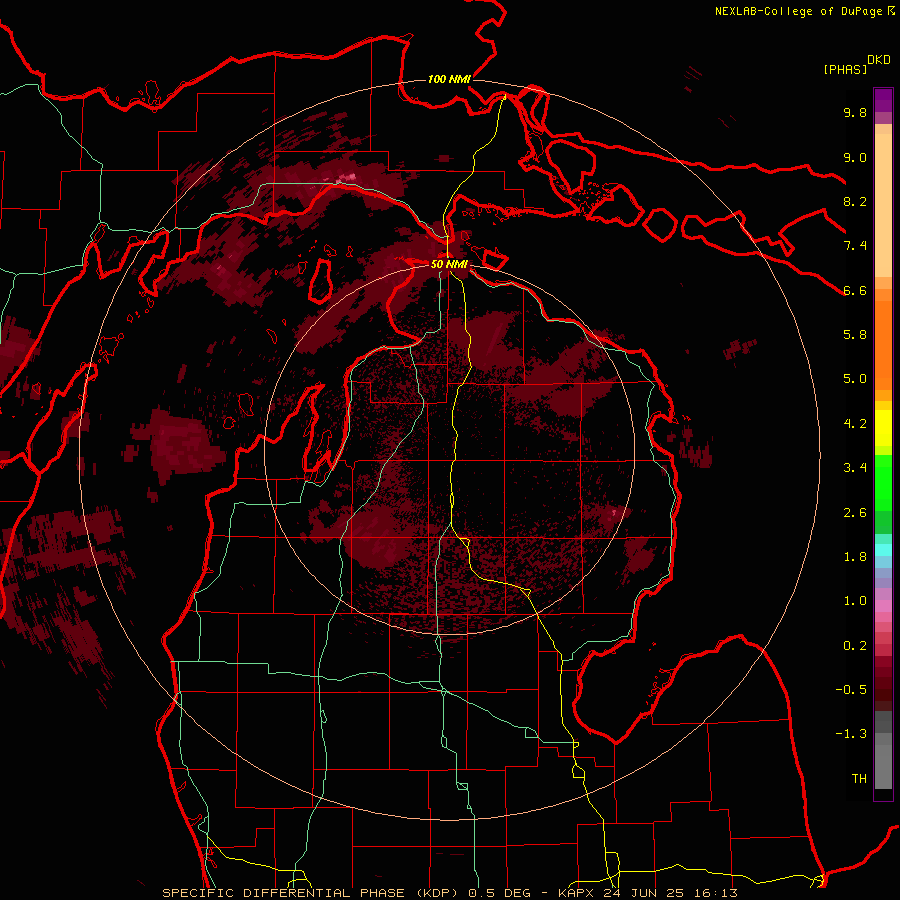This screenshot has height=900, width=900.
Task: Click the 5.0 legend value
Action: (x=855, y=379)
